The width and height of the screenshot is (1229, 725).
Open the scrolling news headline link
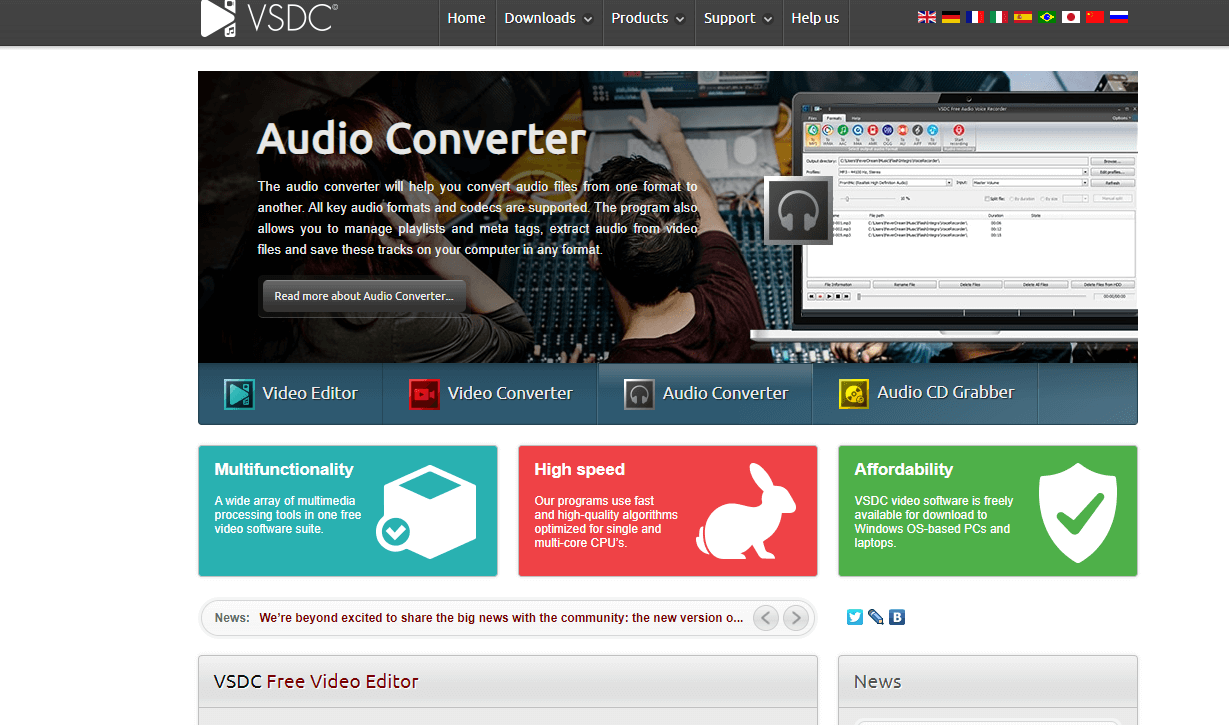click(x=501, y=618)
